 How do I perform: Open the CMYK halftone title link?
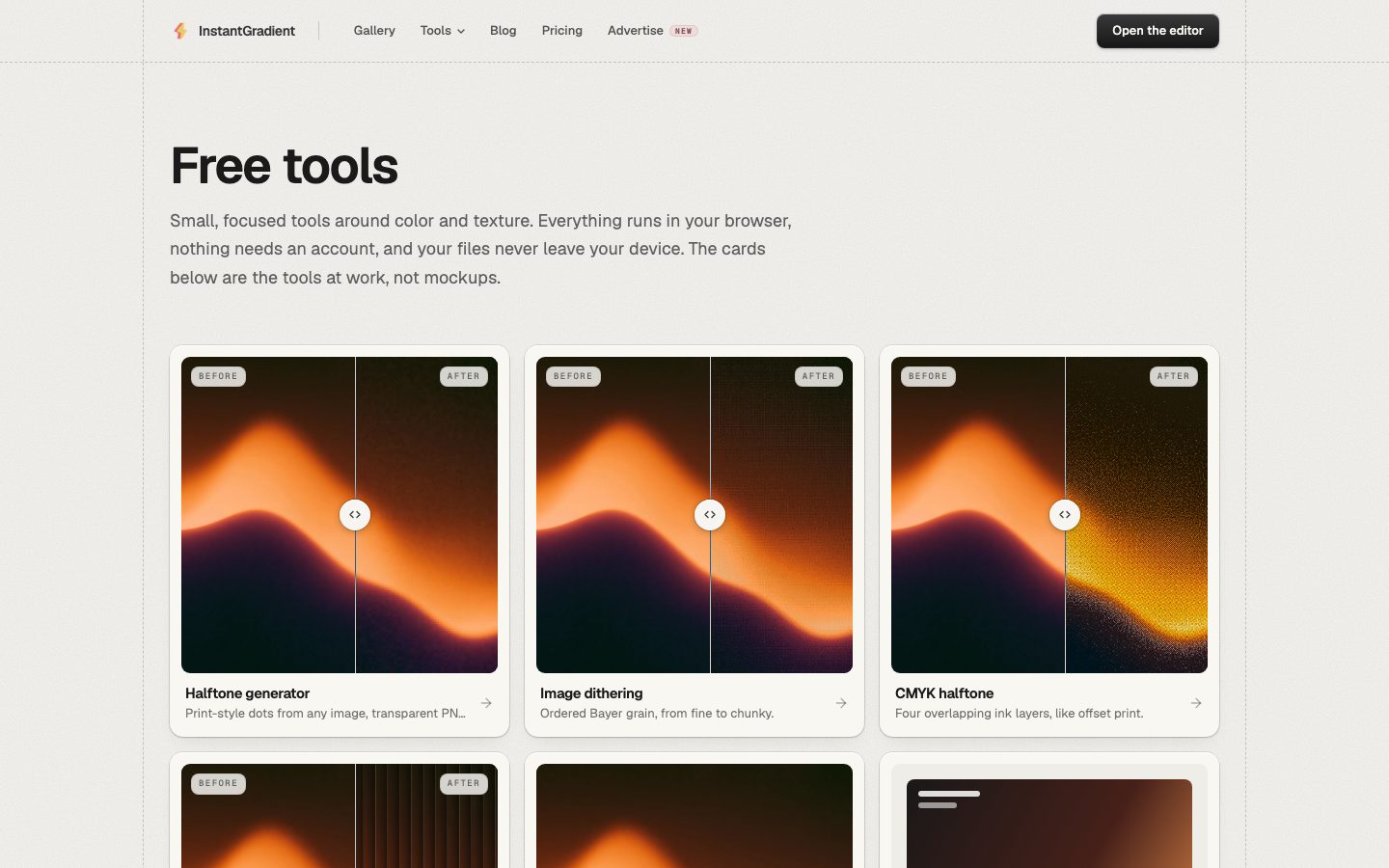tap(944, 693)
